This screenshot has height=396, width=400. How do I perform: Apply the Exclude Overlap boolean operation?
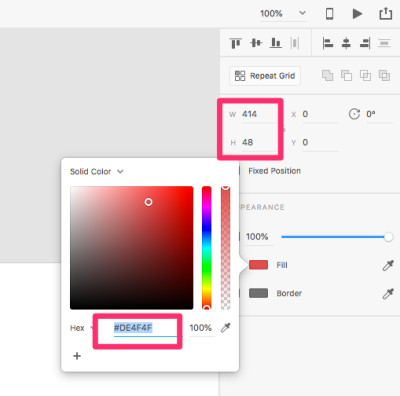coord(384,75)
